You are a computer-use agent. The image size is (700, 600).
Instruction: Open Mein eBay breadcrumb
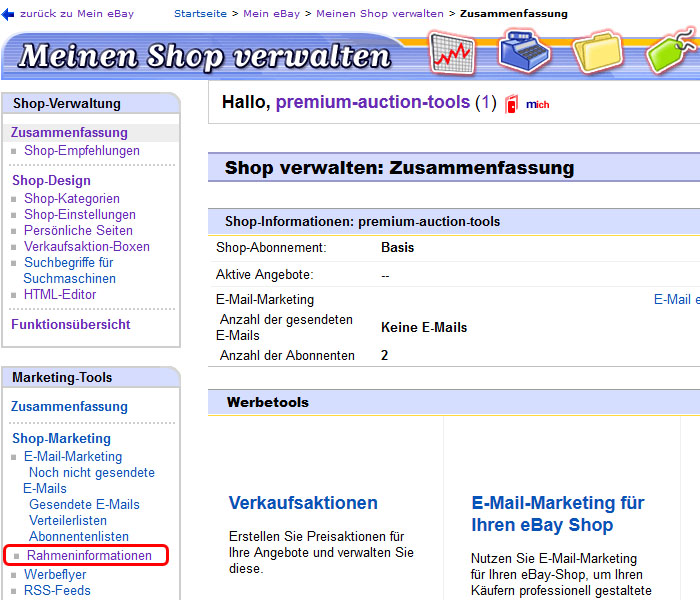pos(271,14)
